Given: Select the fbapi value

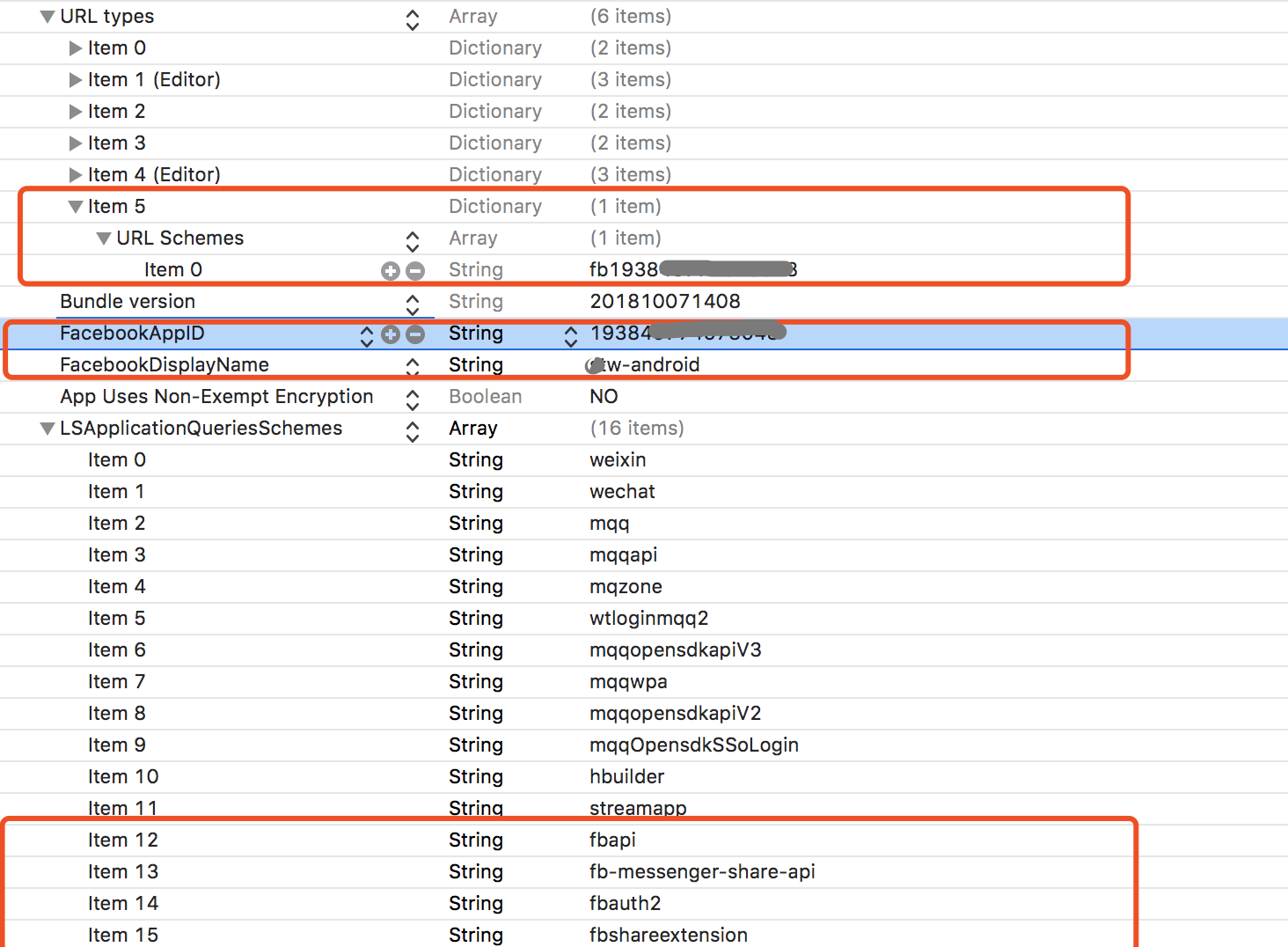Looking at the screenshot, I should point(612,841).
